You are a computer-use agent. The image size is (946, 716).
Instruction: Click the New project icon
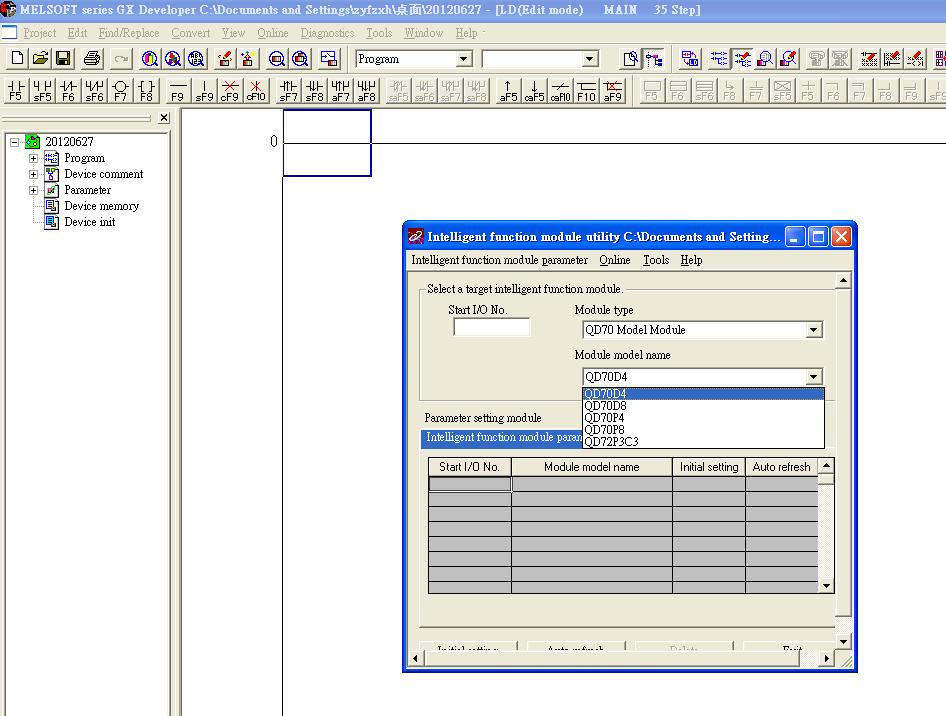click(16, 59)
